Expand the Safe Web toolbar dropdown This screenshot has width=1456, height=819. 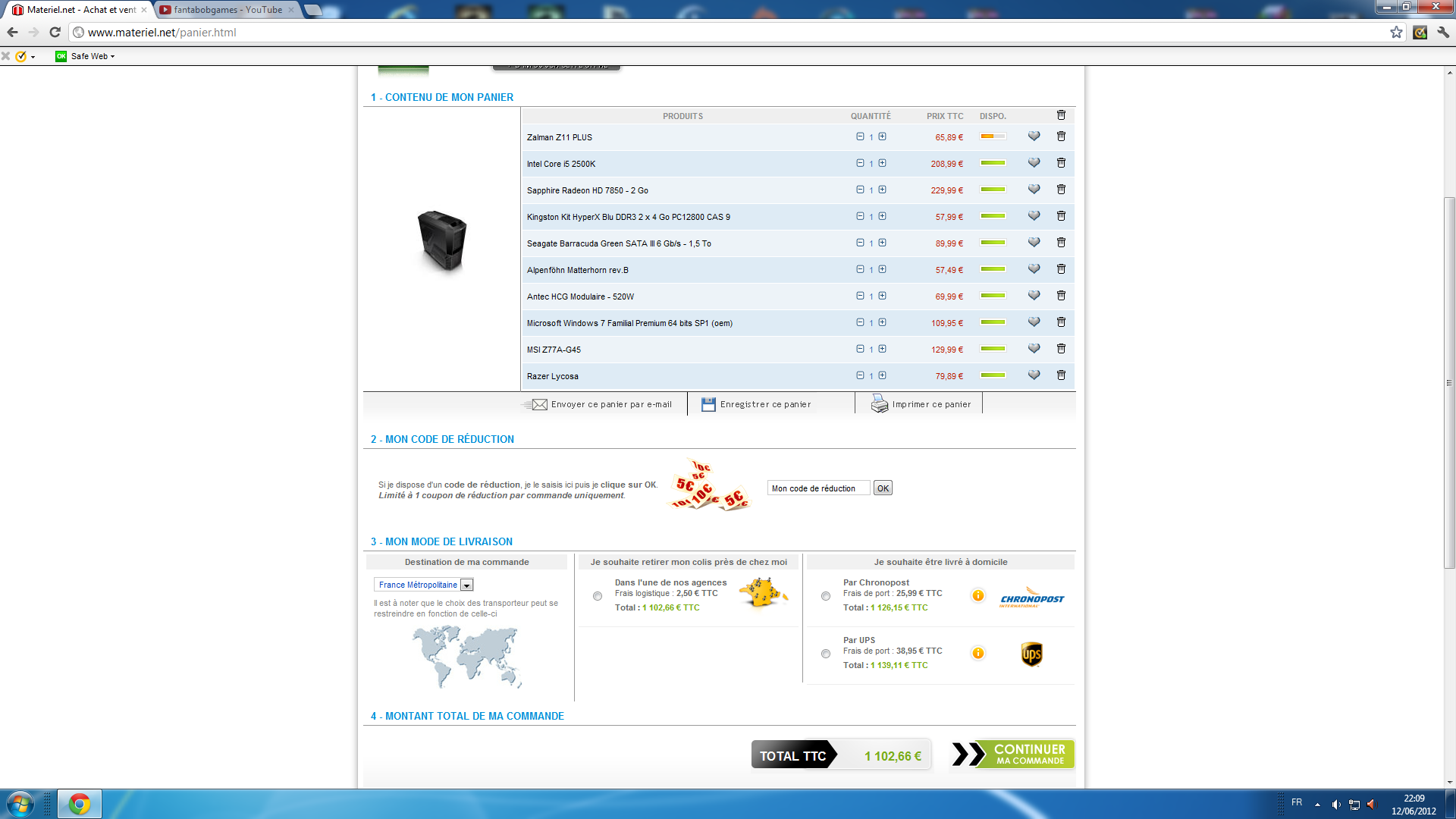click(112, 56)
